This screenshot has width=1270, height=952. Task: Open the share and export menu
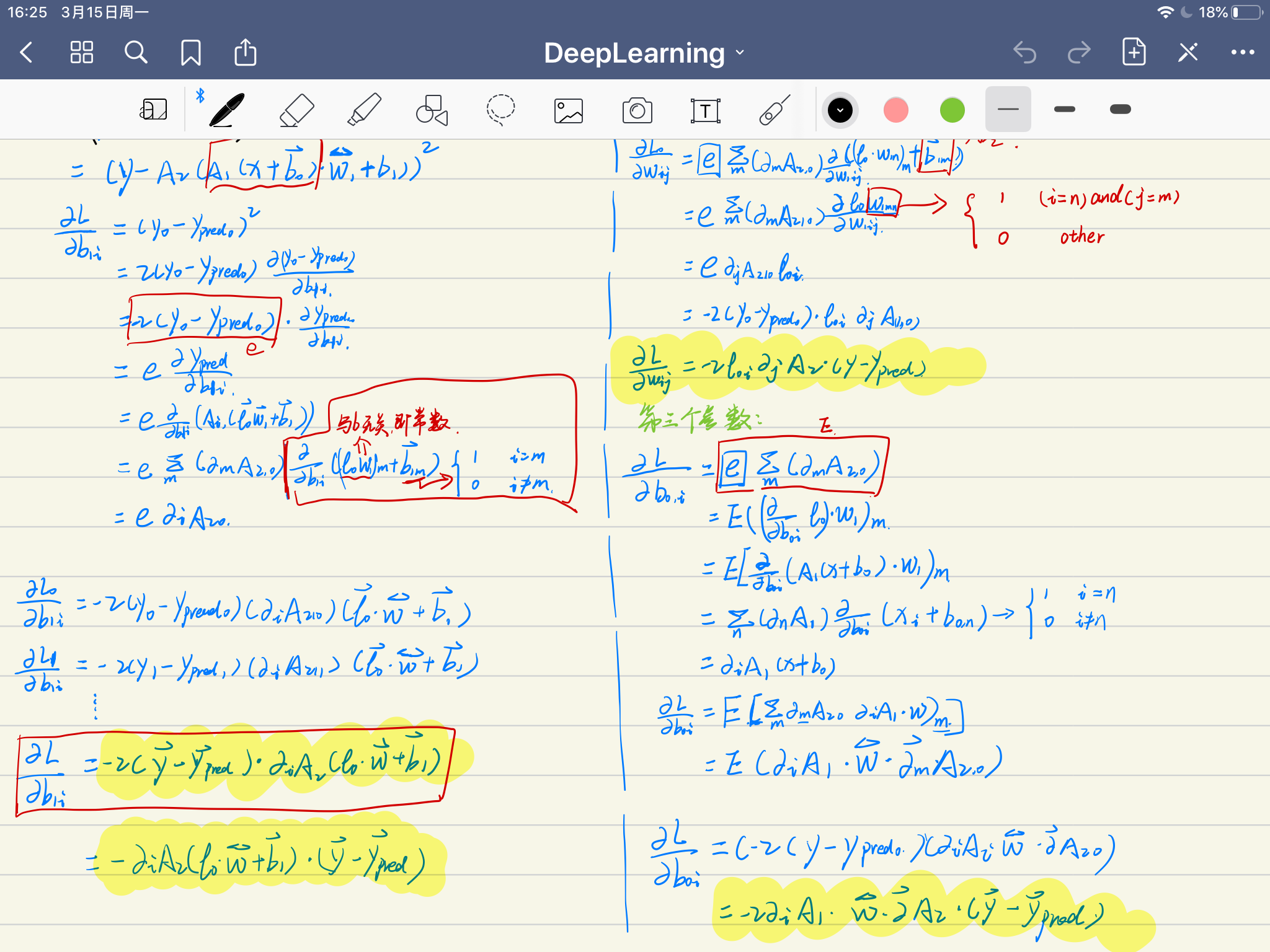[x=245, y=53]
